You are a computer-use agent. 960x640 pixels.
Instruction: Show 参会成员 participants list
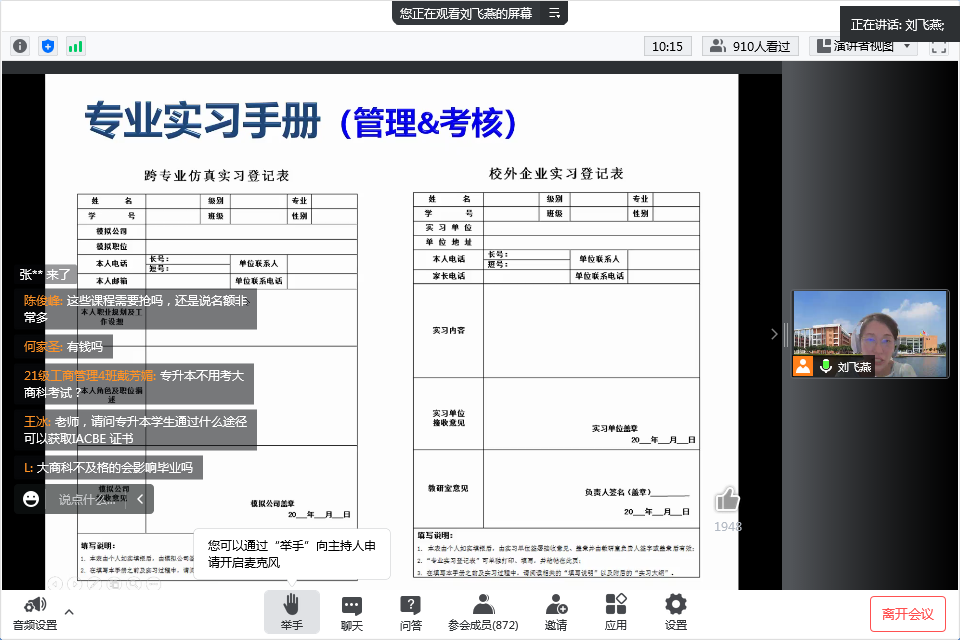(483, 611)
